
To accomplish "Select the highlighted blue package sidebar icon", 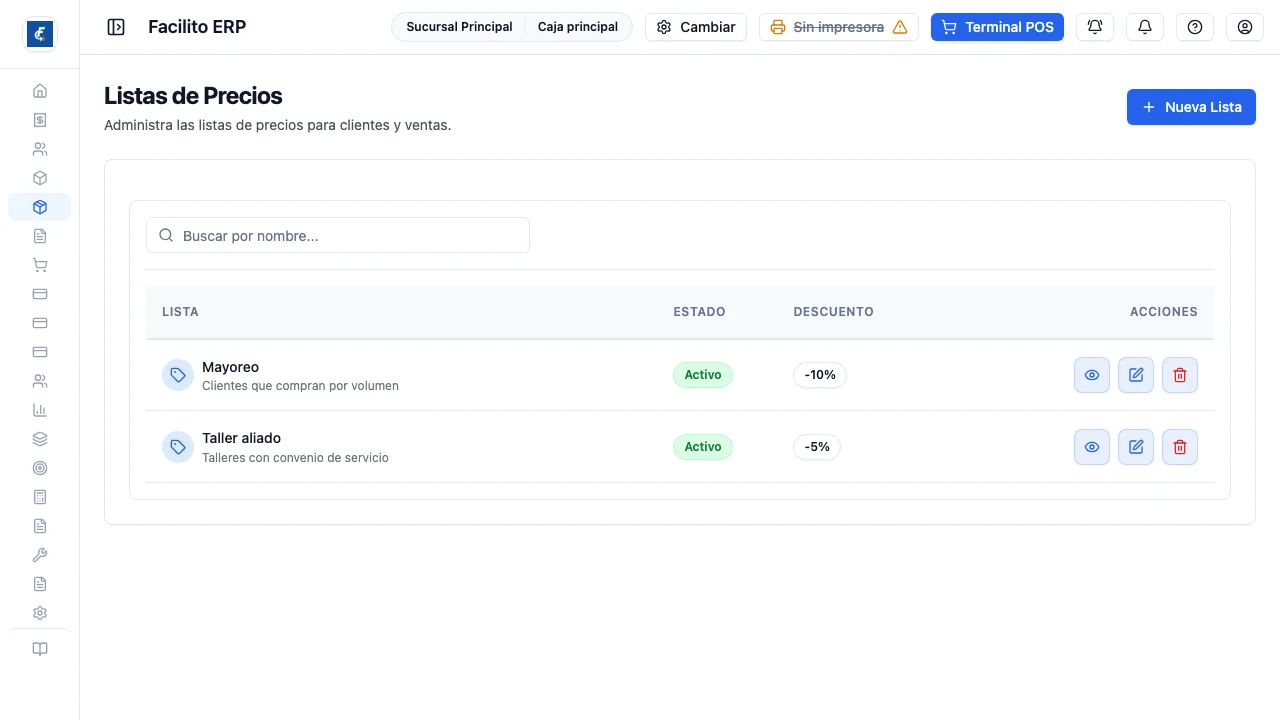I will pos(40,207).
